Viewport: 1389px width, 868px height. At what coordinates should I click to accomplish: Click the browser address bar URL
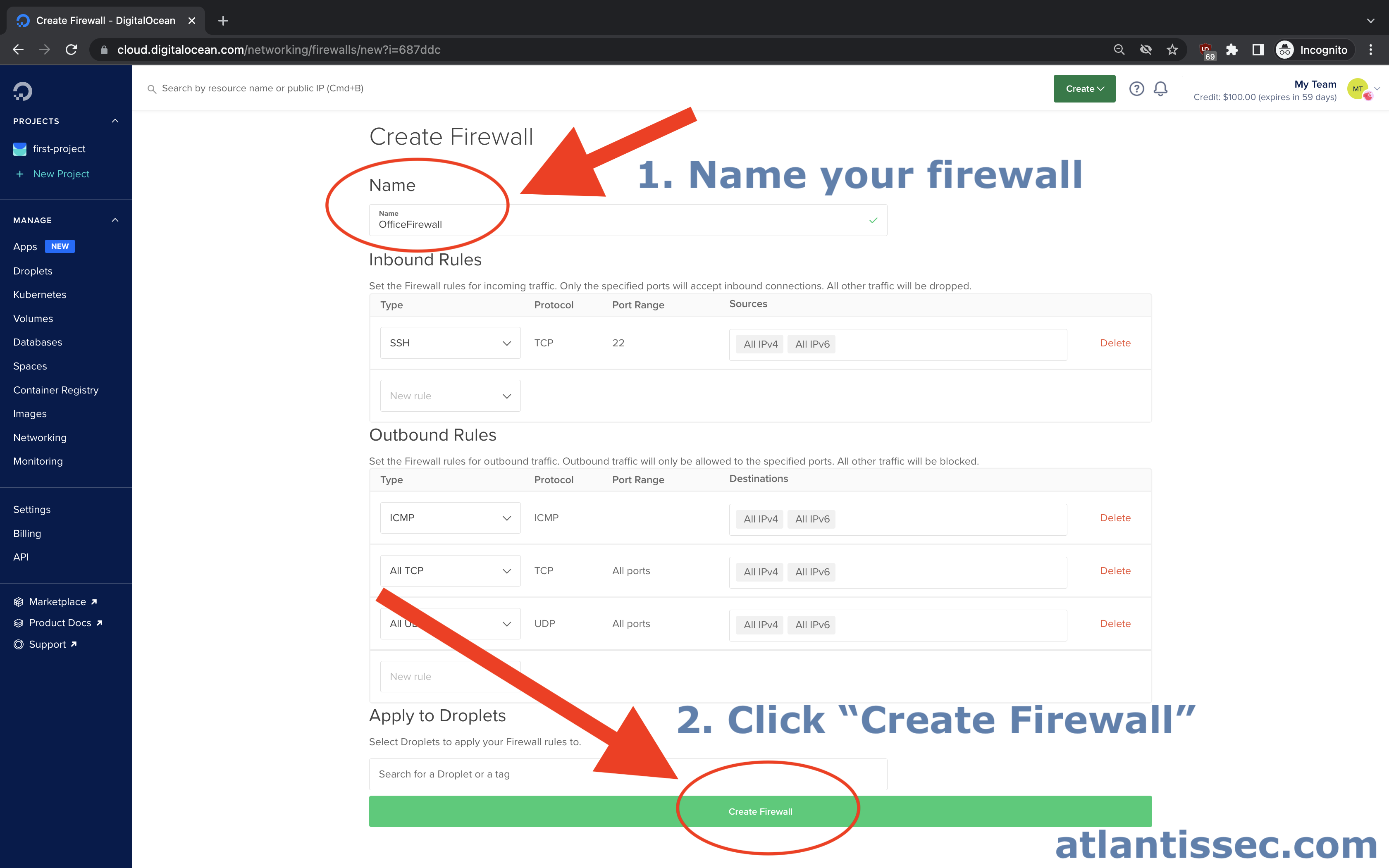pos(279,50)
